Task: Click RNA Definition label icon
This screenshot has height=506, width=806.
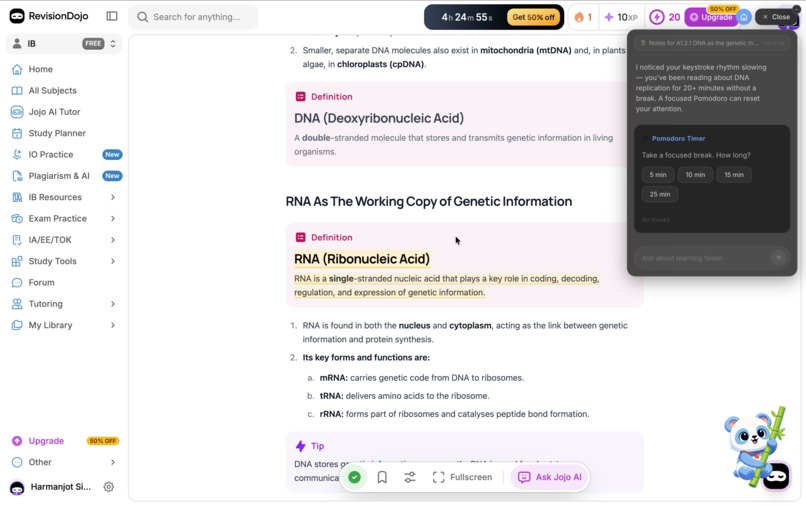Action: click(x=301, y=237)
